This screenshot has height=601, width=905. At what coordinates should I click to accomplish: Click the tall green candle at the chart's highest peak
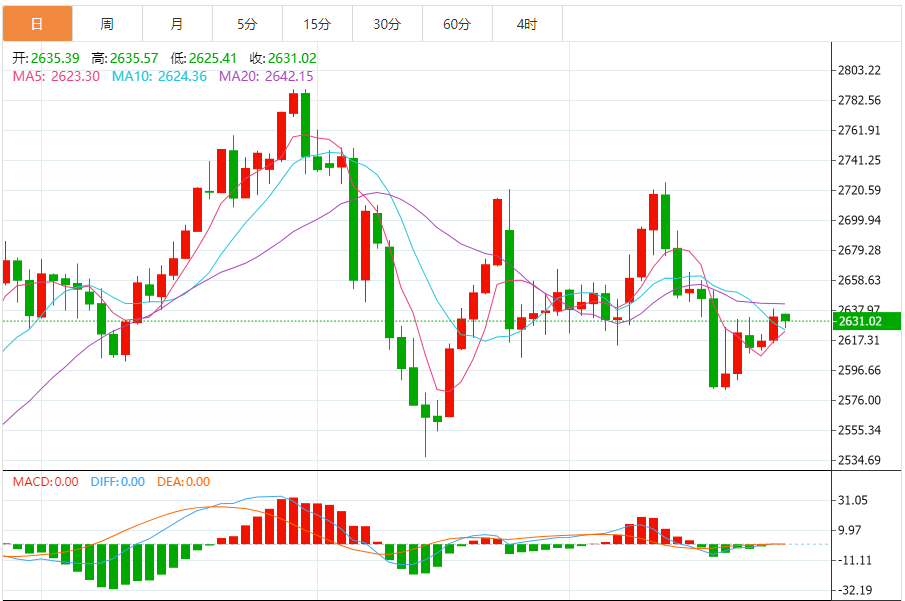point(305,124)
